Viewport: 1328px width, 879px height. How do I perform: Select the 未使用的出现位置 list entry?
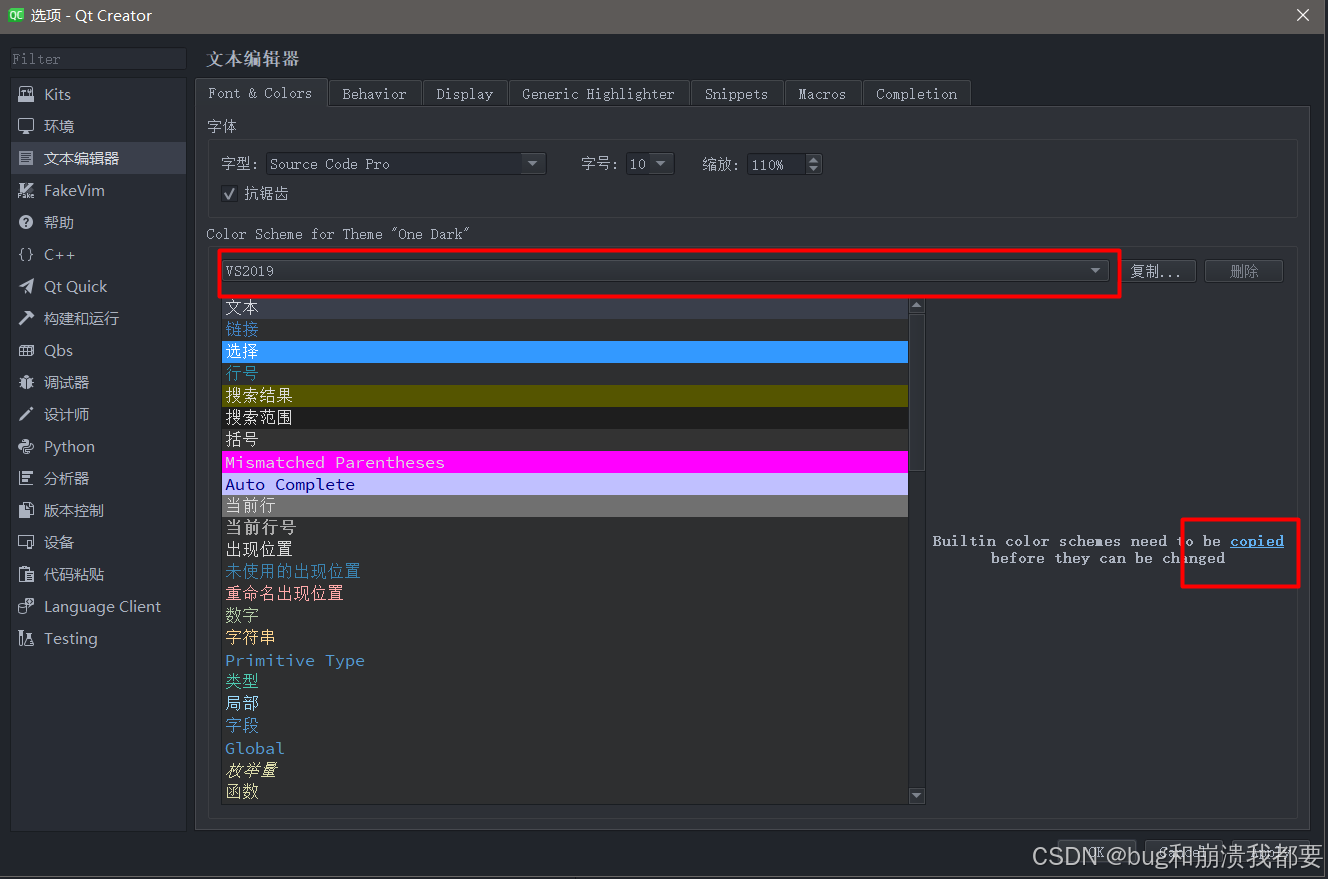tap(565, 572)
